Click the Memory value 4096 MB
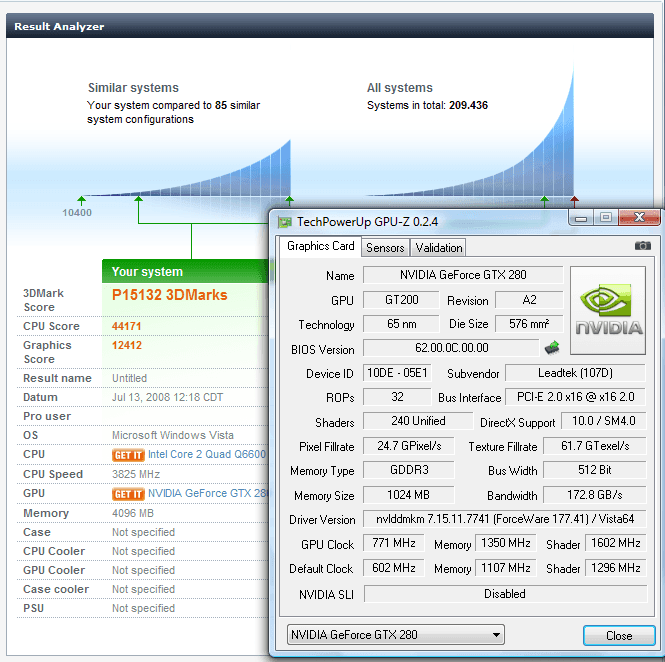Screen dimensions: 665x662 (x=133, y=513)
